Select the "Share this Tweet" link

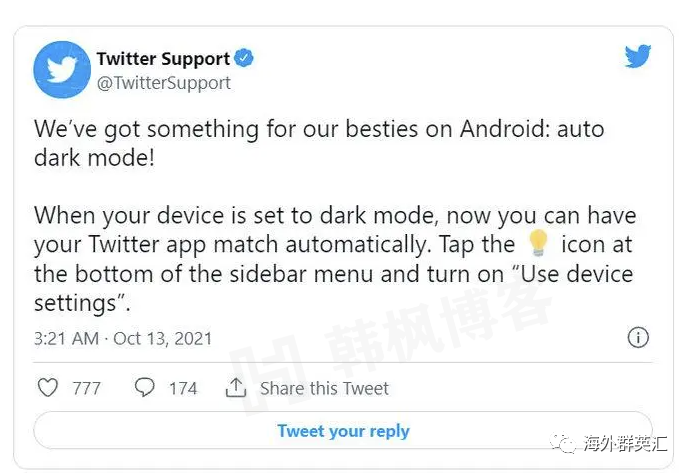click(x=324, y=388)
